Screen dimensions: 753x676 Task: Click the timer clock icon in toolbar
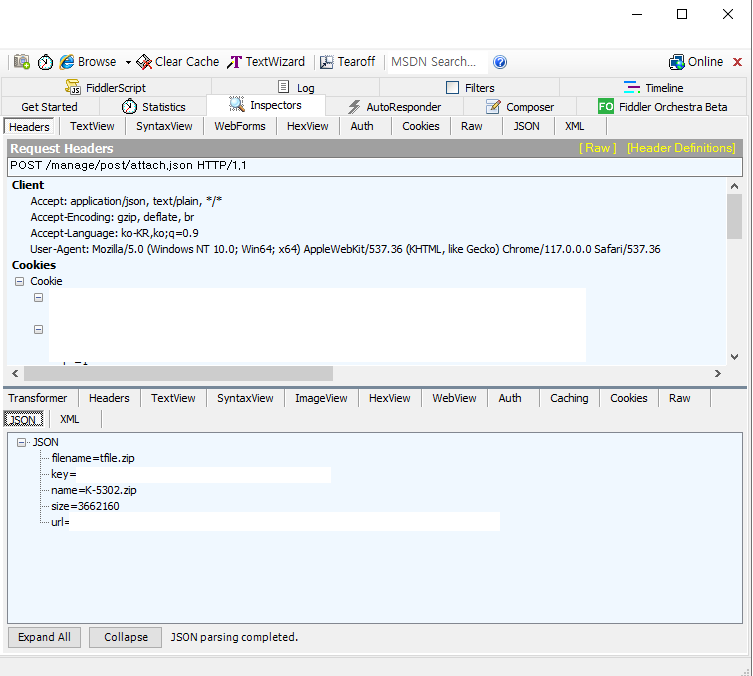coord(46,62)
